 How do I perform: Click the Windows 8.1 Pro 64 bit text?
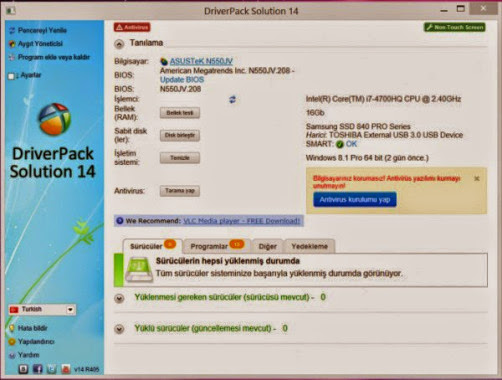(x=367, y=158)
